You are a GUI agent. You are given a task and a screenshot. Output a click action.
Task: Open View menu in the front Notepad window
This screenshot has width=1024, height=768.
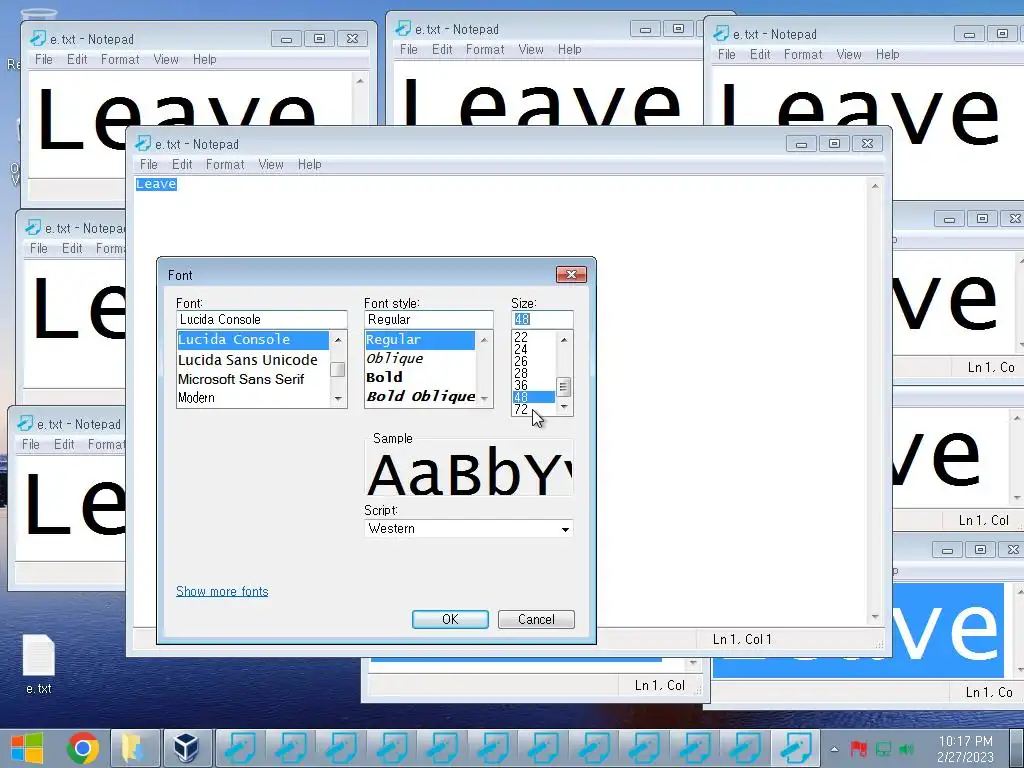point(270,165)
